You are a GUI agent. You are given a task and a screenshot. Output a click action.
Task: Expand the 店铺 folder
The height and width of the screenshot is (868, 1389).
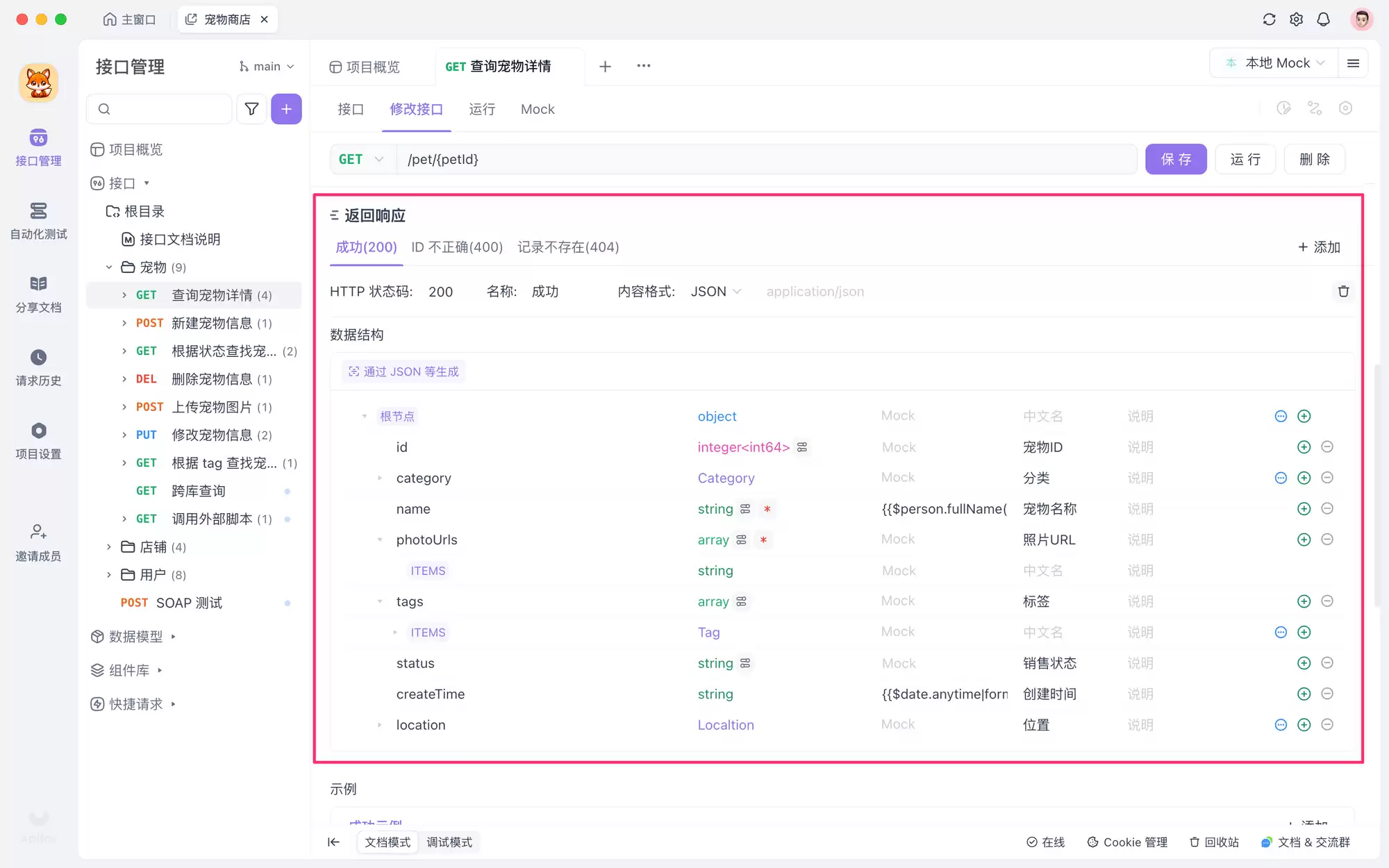109,547
